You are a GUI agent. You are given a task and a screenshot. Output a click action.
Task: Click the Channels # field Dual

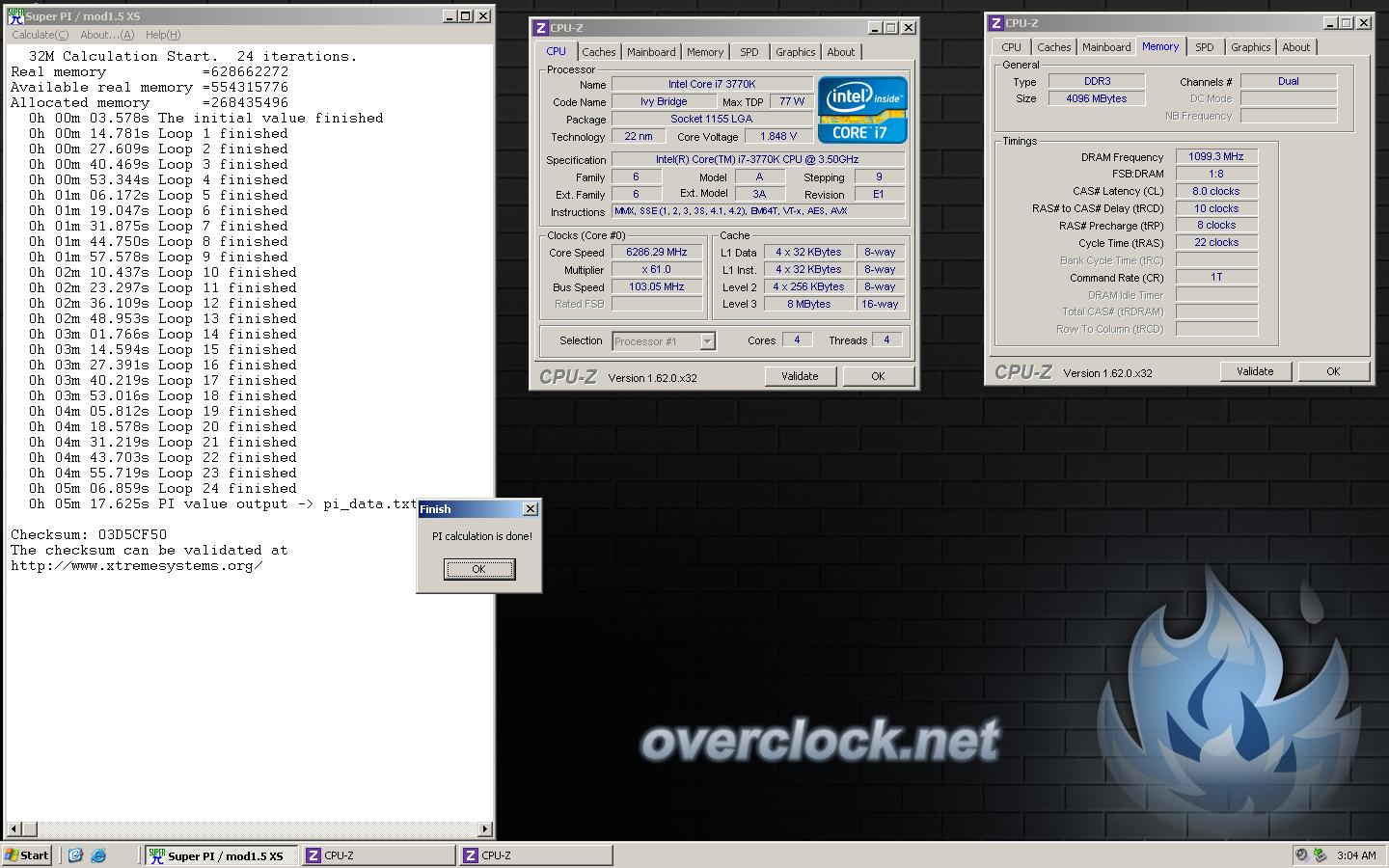(1289, 82)
